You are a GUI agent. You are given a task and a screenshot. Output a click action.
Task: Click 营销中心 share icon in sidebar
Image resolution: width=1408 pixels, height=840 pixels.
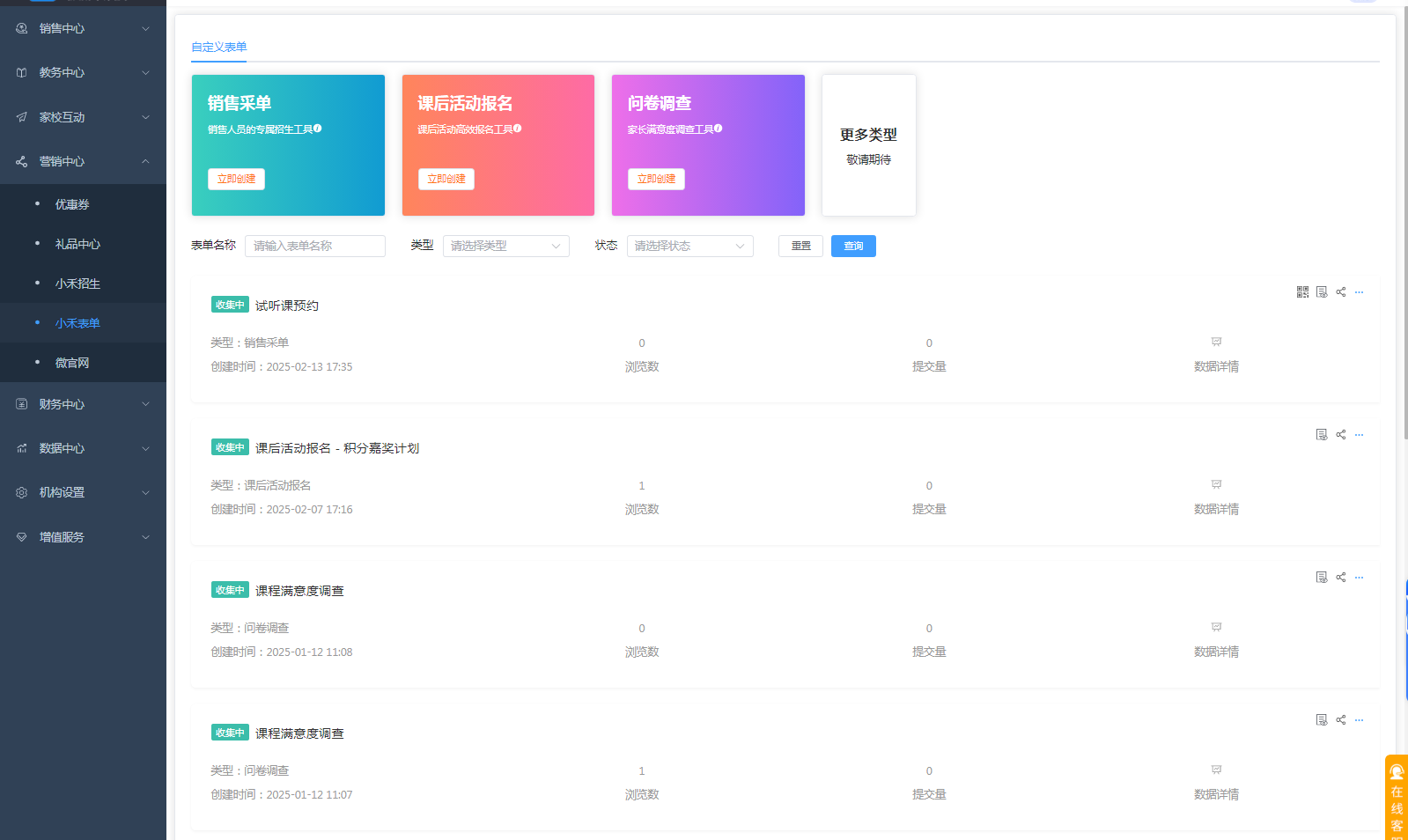pyautogui.click(x=22, y=161)
